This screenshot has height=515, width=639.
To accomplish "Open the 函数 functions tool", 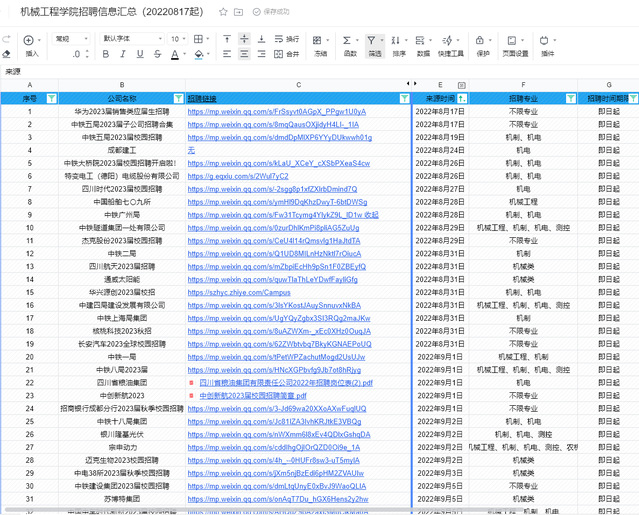I will pyautogui.click(x=350, y=44).
